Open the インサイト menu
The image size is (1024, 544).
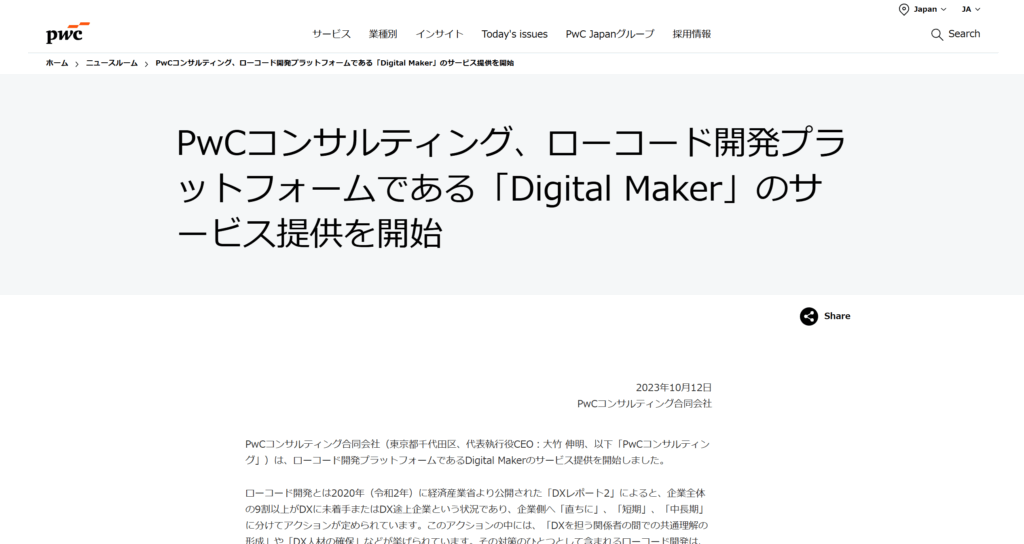coord(440,34)
